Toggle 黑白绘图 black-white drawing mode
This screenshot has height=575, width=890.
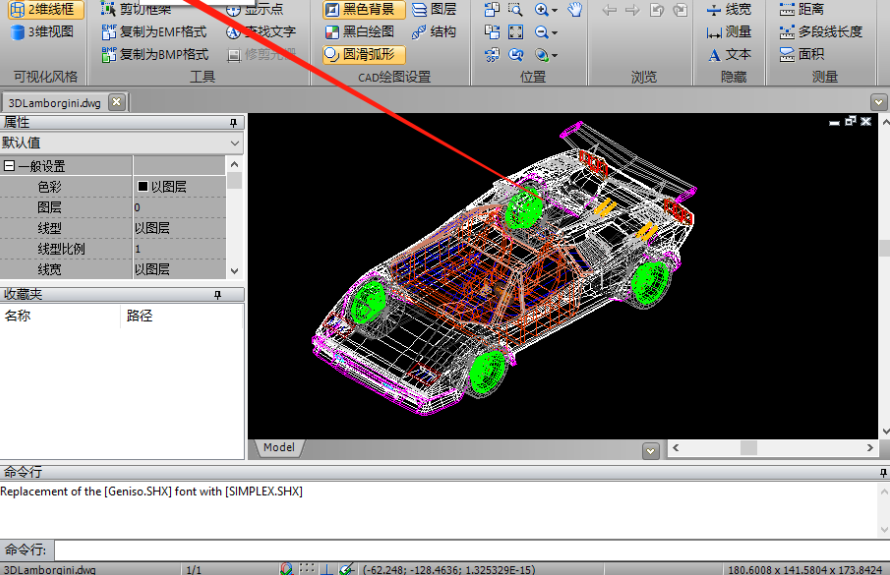pyautogui.click(x=364, y=32)
